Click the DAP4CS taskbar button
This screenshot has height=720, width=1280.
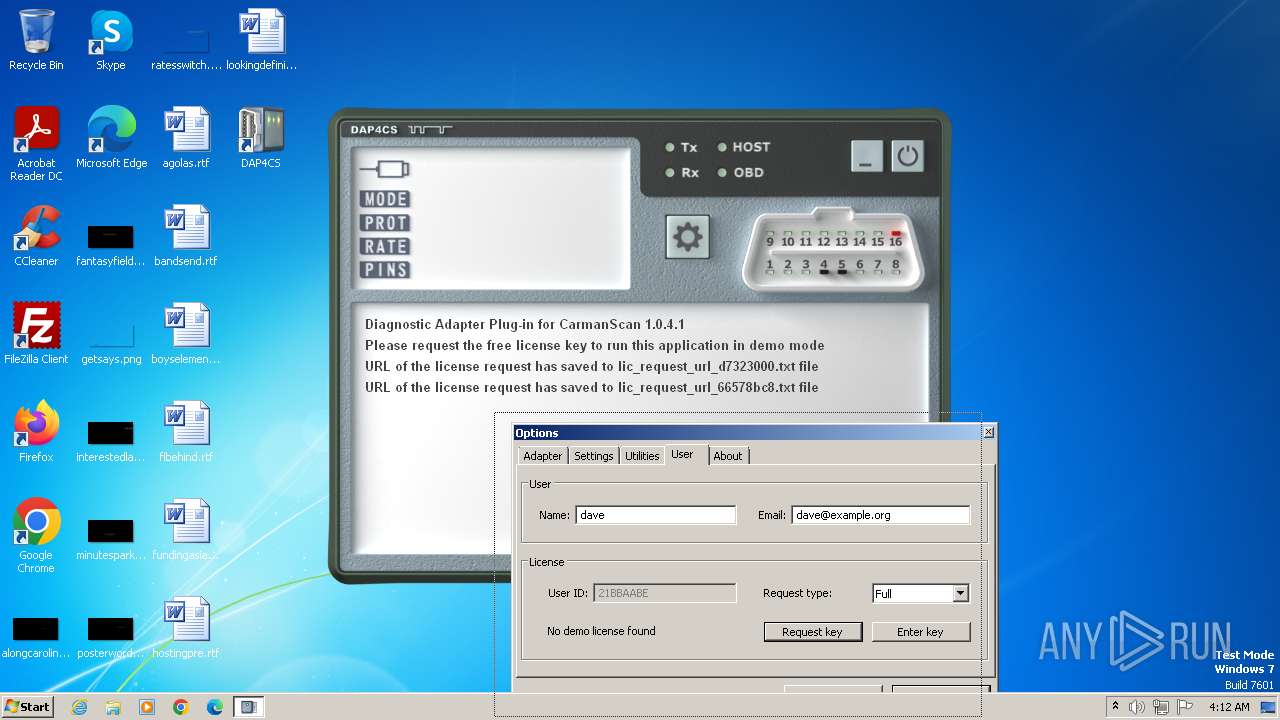(x=248, y=707)
